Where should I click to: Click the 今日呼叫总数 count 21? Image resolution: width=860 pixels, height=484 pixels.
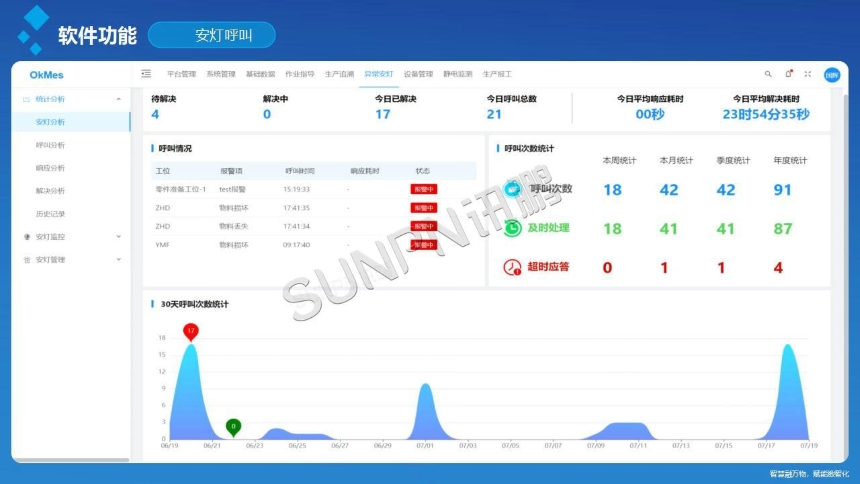pyautogui.click(x=494, y=114)
